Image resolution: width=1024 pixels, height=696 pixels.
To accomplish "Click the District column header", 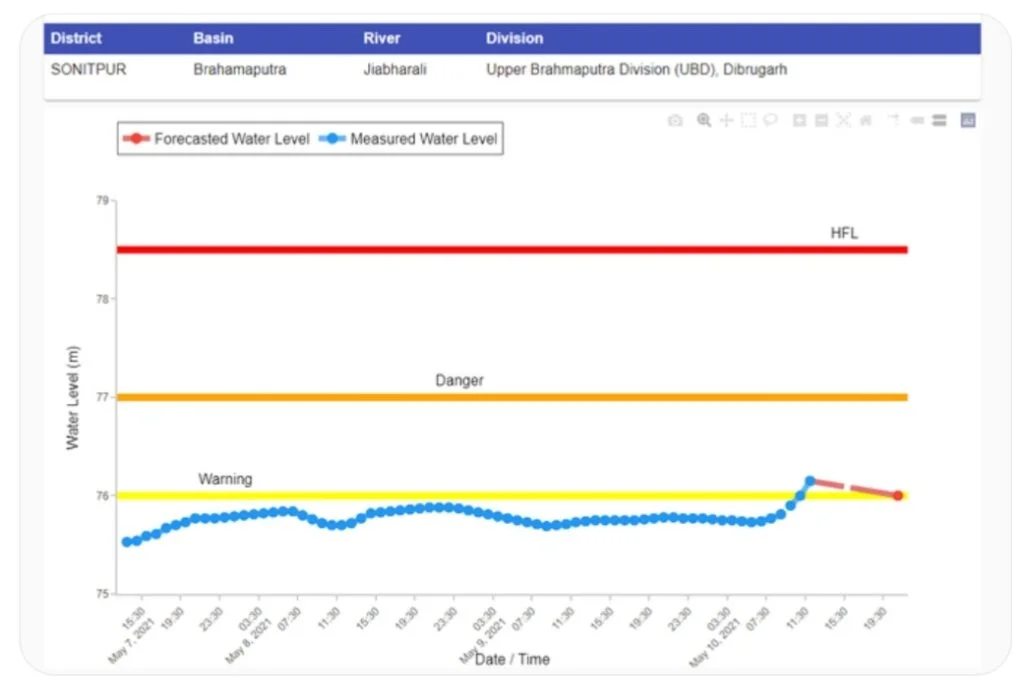I will 76,38.
